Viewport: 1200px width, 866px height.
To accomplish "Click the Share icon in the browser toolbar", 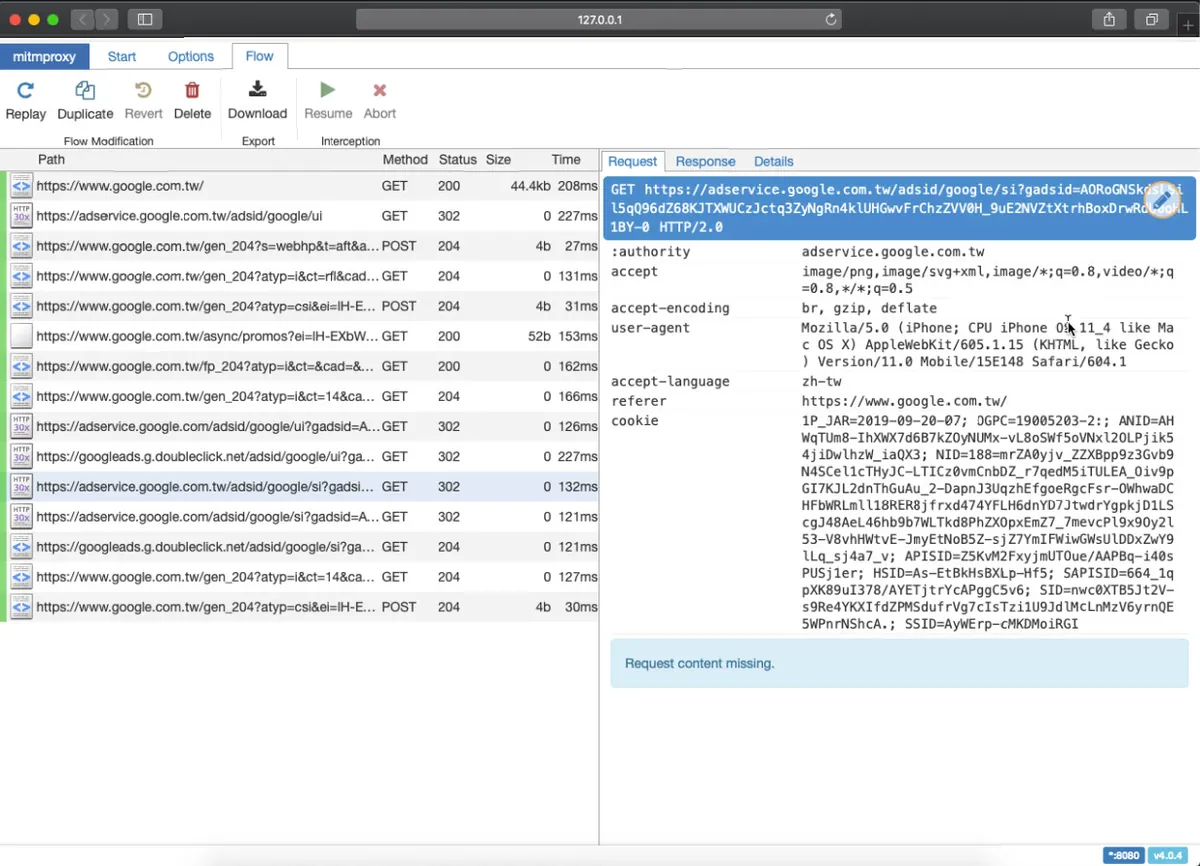I will tap(1110, 19).
